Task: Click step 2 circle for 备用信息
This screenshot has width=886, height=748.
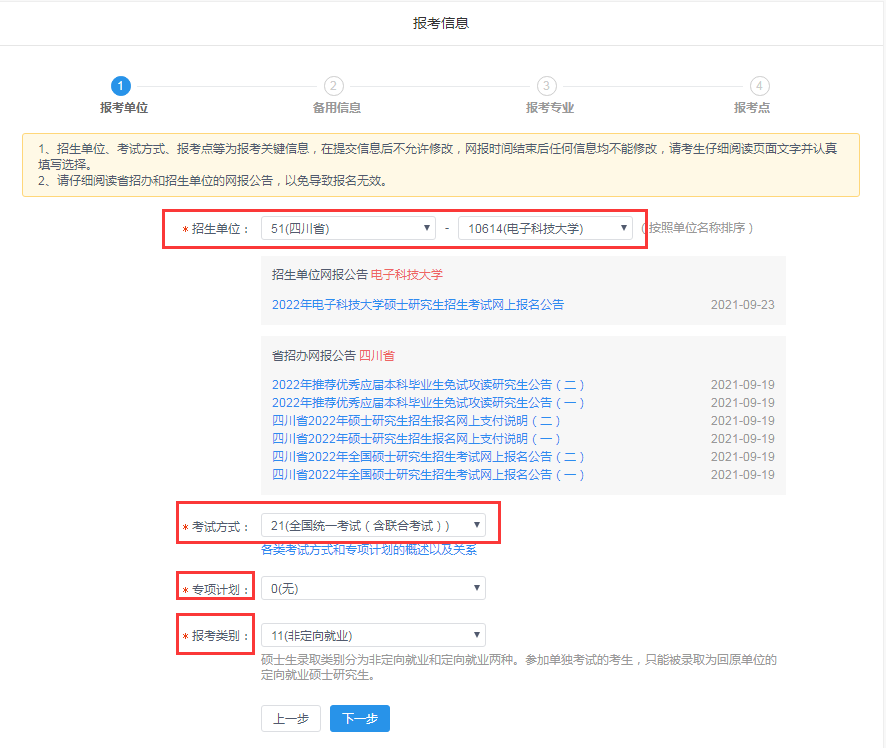Action: point(333,86)
